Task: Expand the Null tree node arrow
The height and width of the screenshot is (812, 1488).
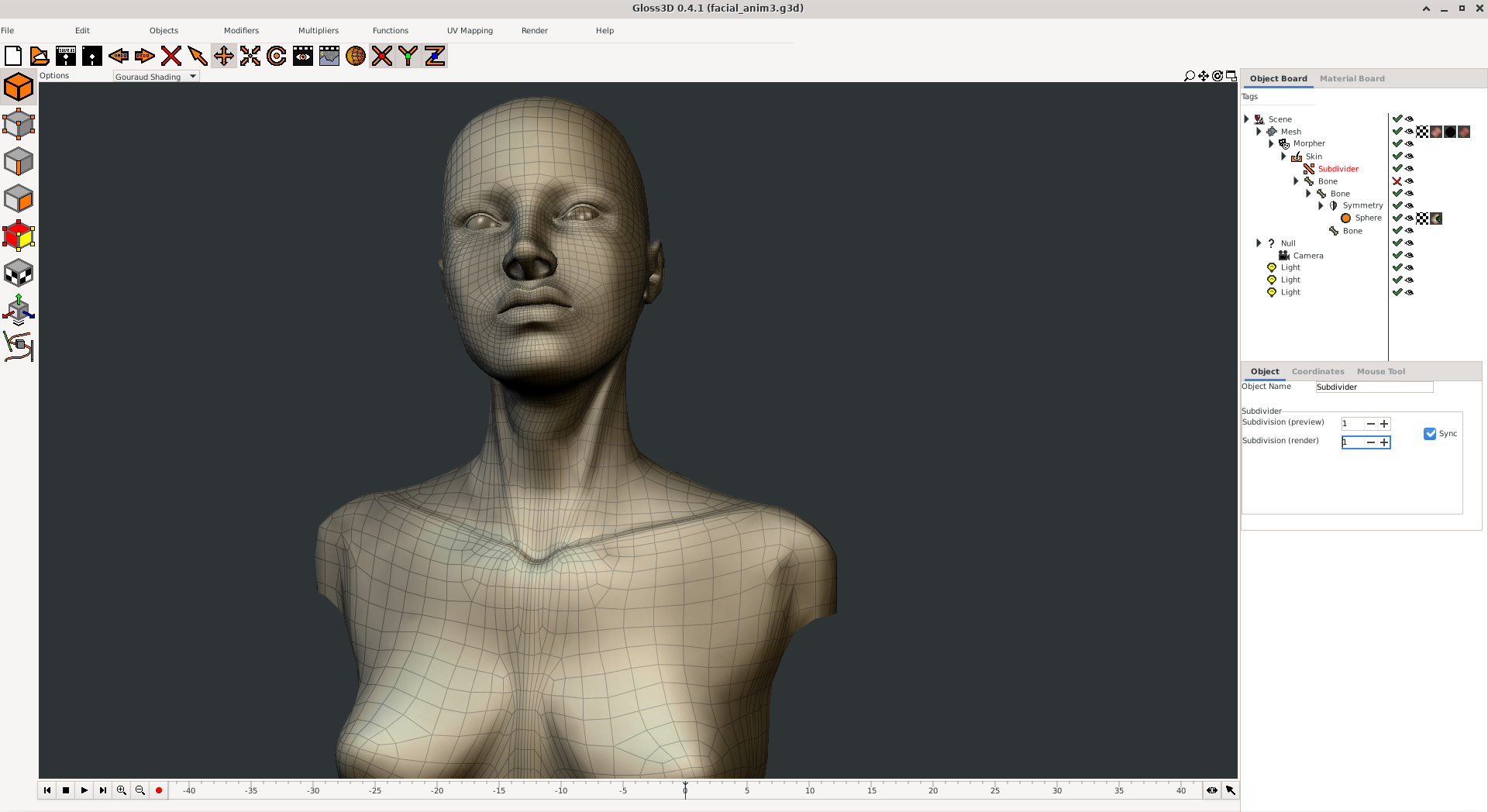Action: pyautogui.click(x=1259, y=243)
